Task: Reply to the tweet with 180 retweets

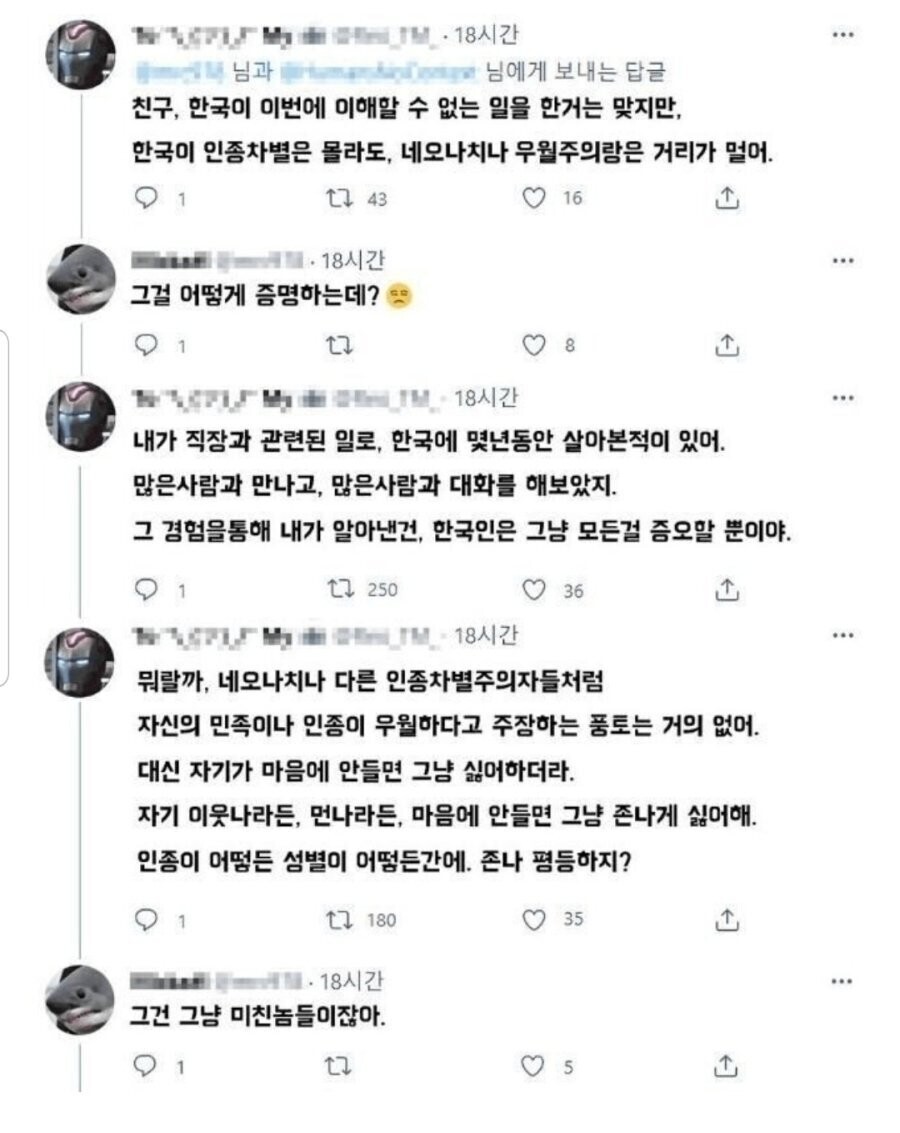Action: [x=147, y=919]
